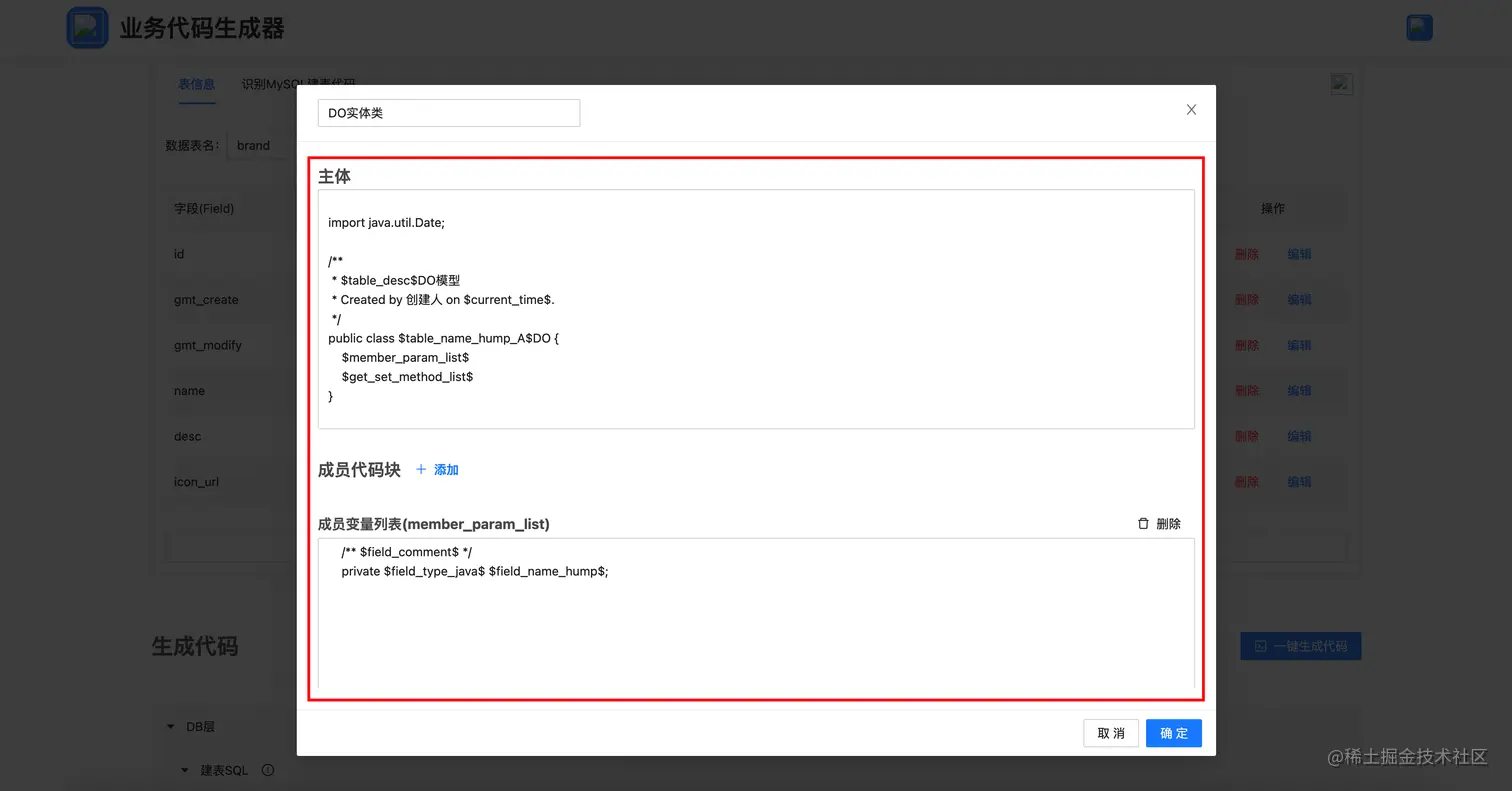Cancel the dialog with the 取消 button
Viewport: 1512px width, 791px height.
(1111, 733)
